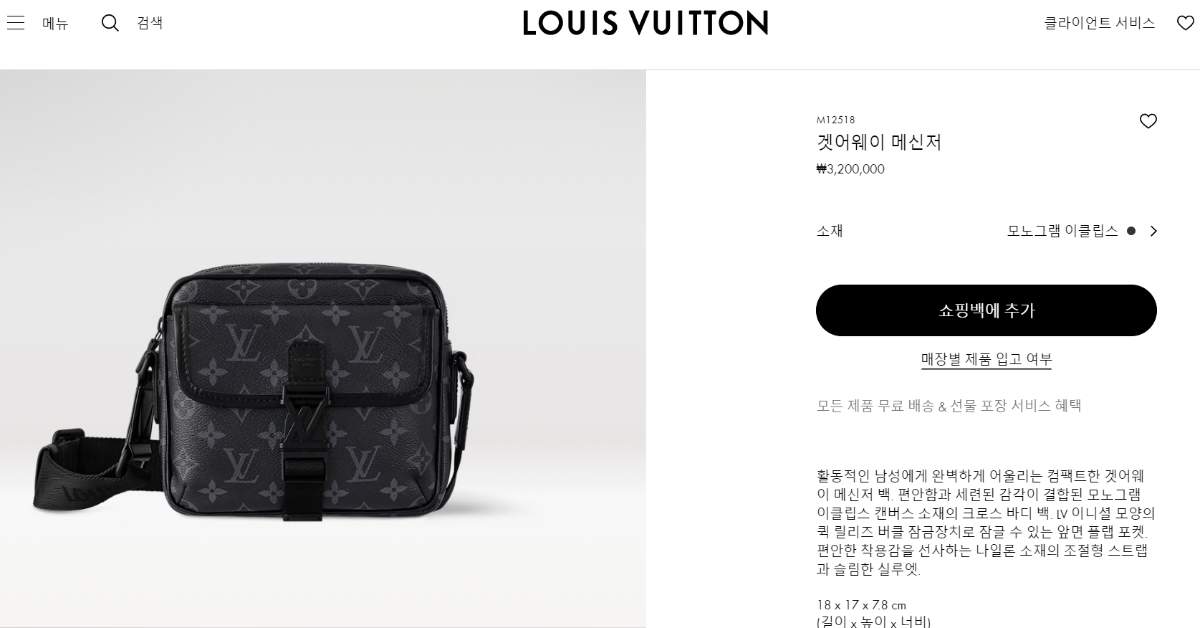
Task: Open 클라이언트 서비스 link
Action: coord(1099,23)
